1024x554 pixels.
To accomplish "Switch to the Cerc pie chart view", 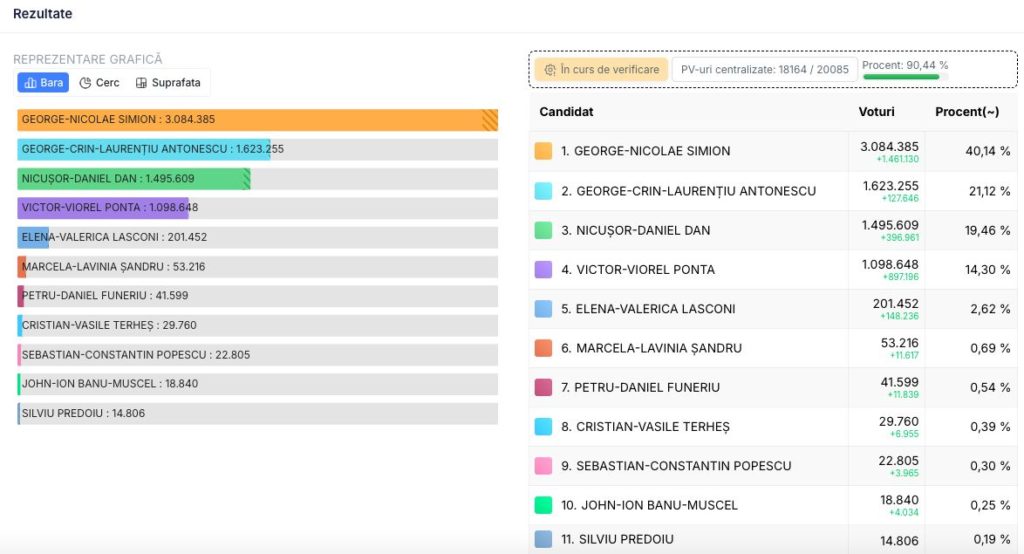I will point(99,83).
